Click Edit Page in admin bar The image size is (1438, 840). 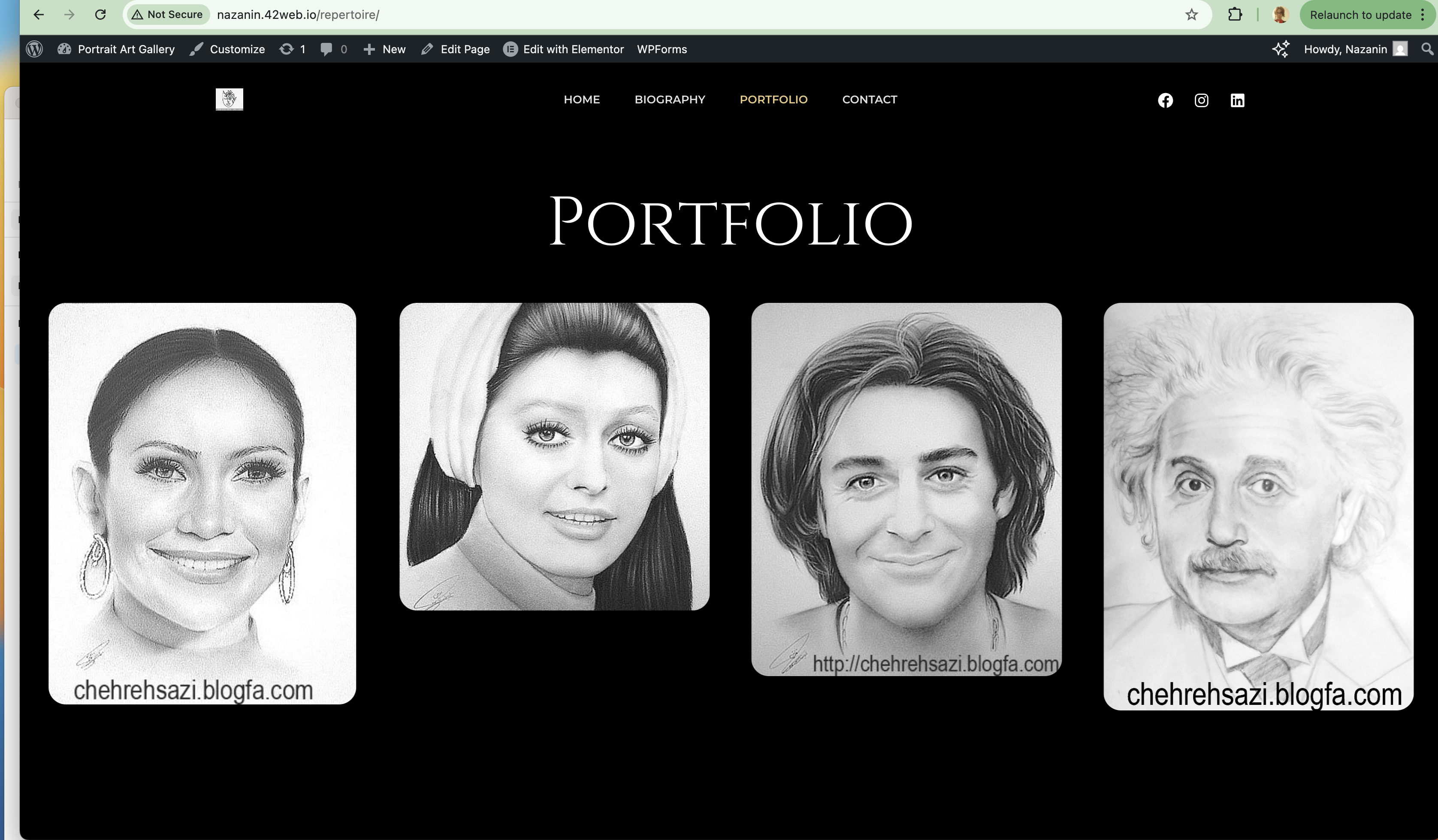coord(455,49)
